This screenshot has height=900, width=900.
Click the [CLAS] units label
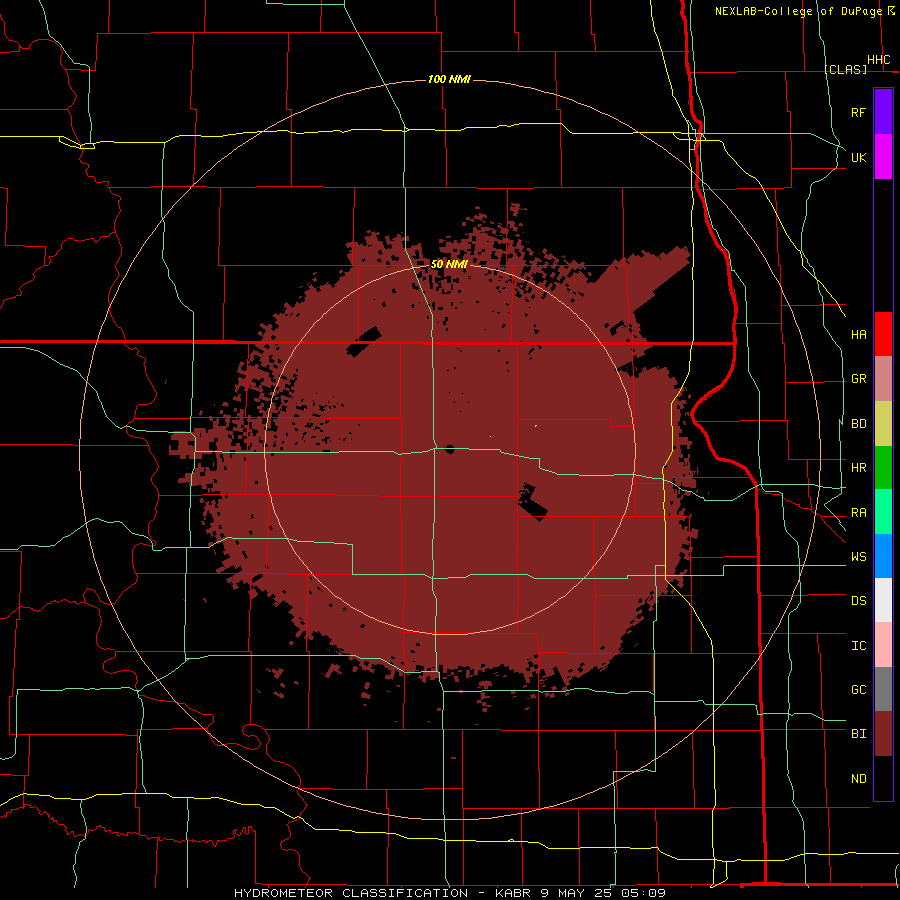[x=845, y=69]
